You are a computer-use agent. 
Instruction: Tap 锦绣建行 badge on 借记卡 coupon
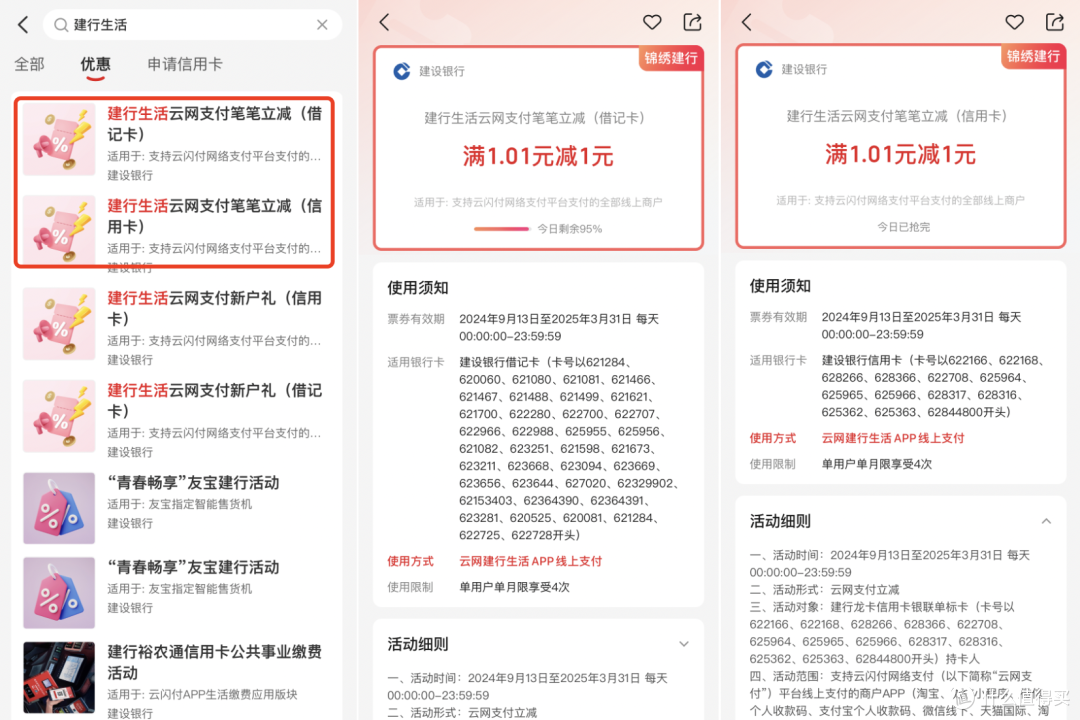[671, 58]
